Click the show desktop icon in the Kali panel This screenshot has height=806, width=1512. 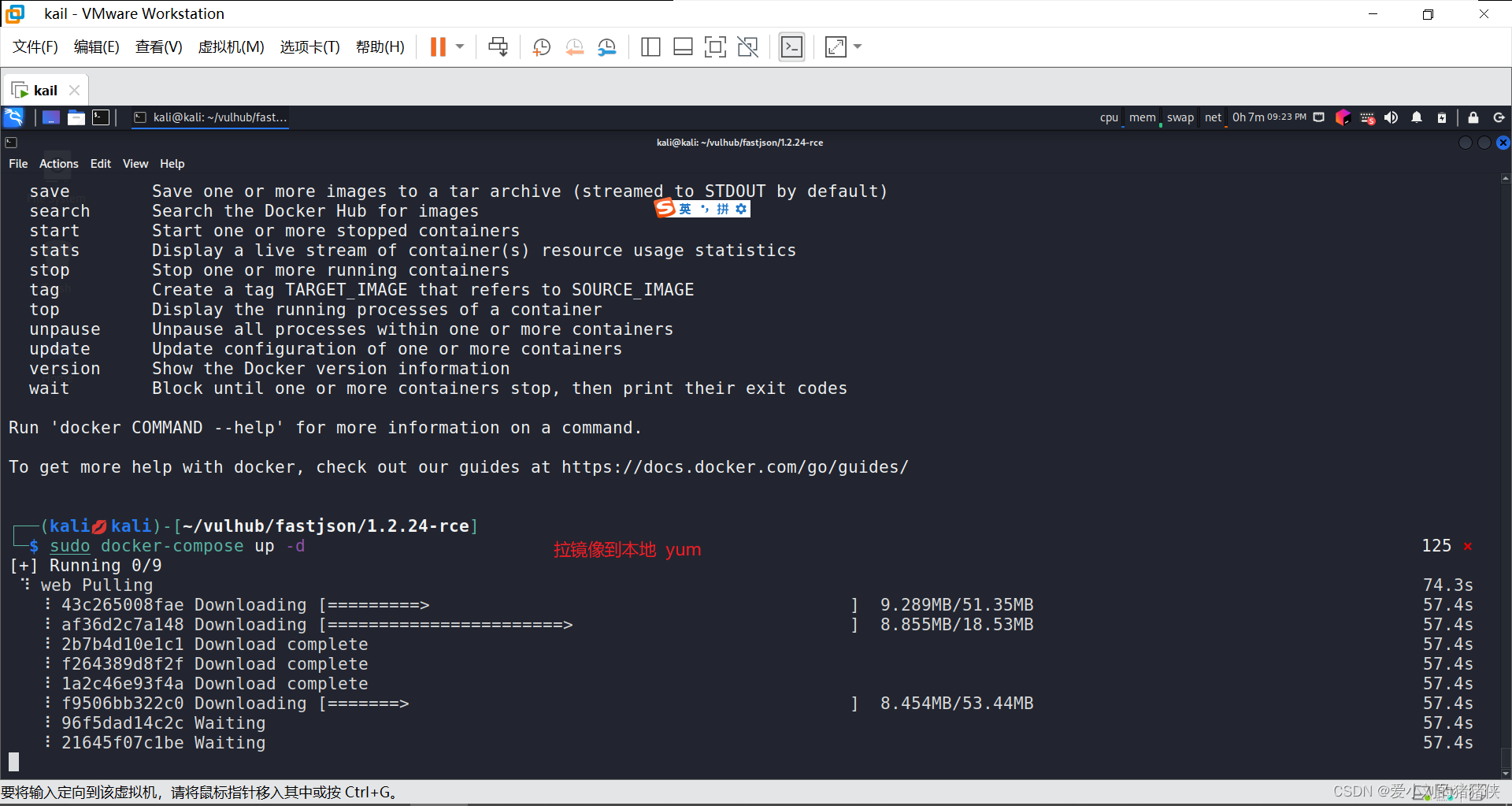(51, 117)
